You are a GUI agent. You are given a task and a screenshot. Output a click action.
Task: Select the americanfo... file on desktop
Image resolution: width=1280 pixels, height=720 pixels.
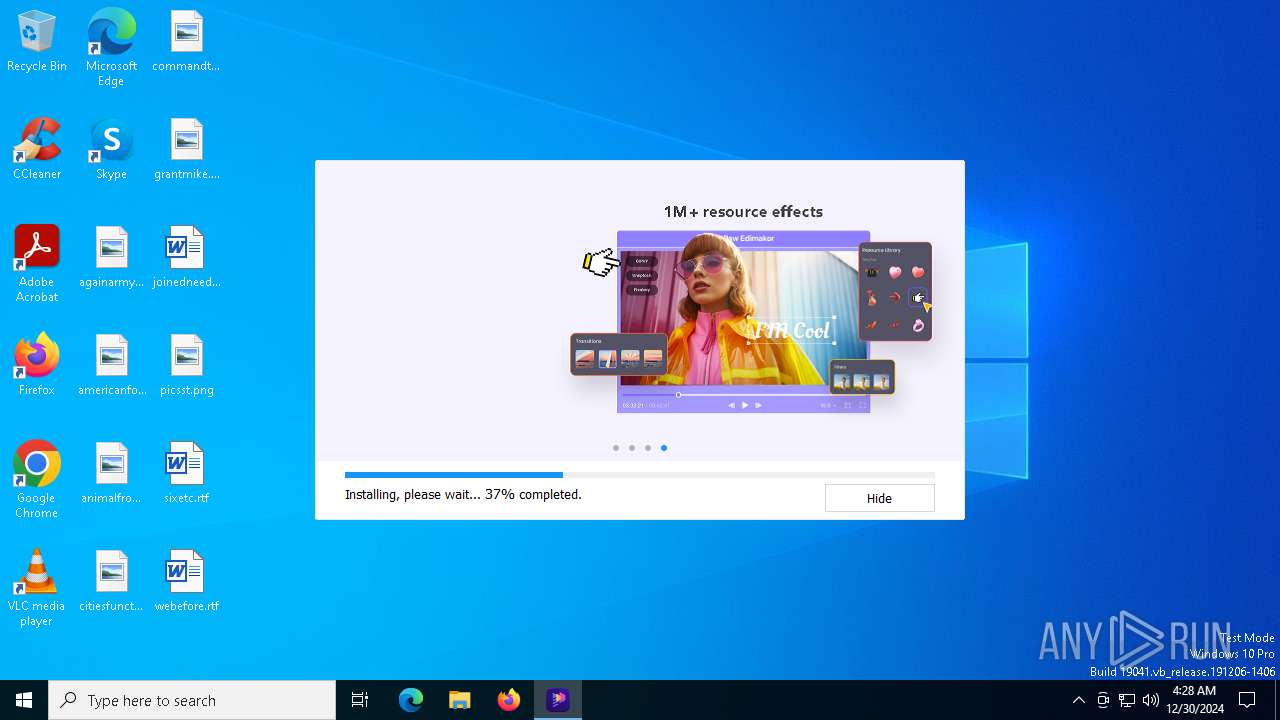pos(111,366)
